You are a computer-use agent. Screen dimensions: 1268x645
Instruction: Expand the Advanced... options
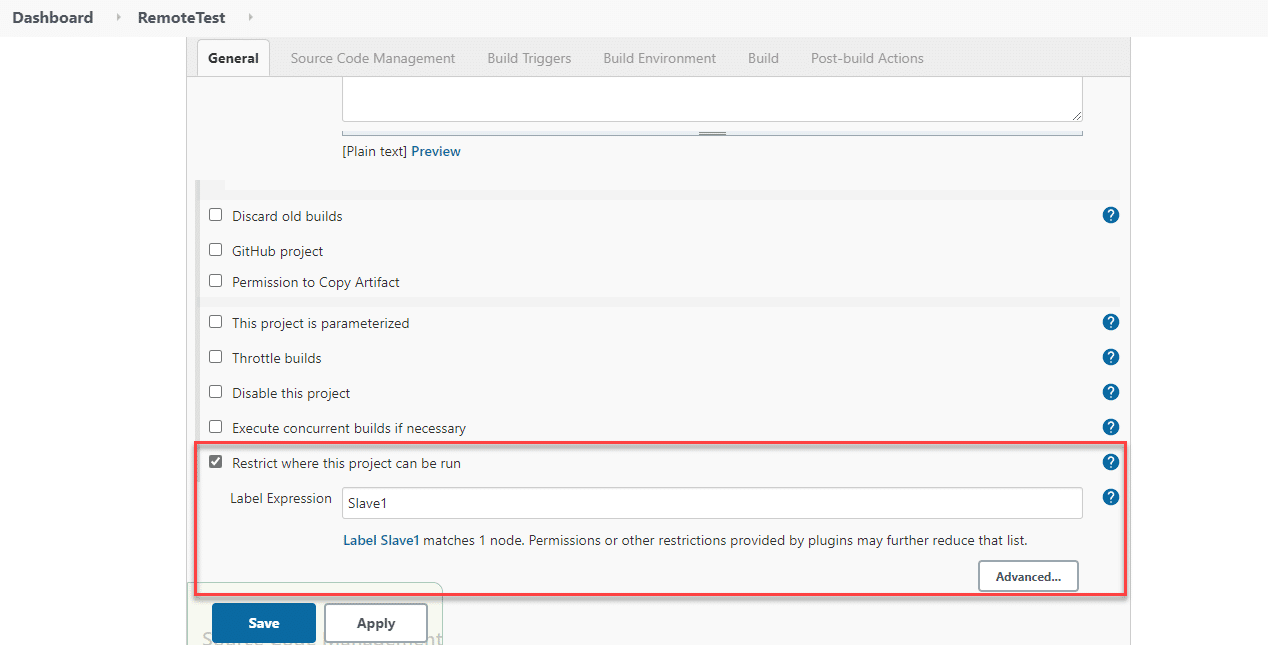(1027, 577)
